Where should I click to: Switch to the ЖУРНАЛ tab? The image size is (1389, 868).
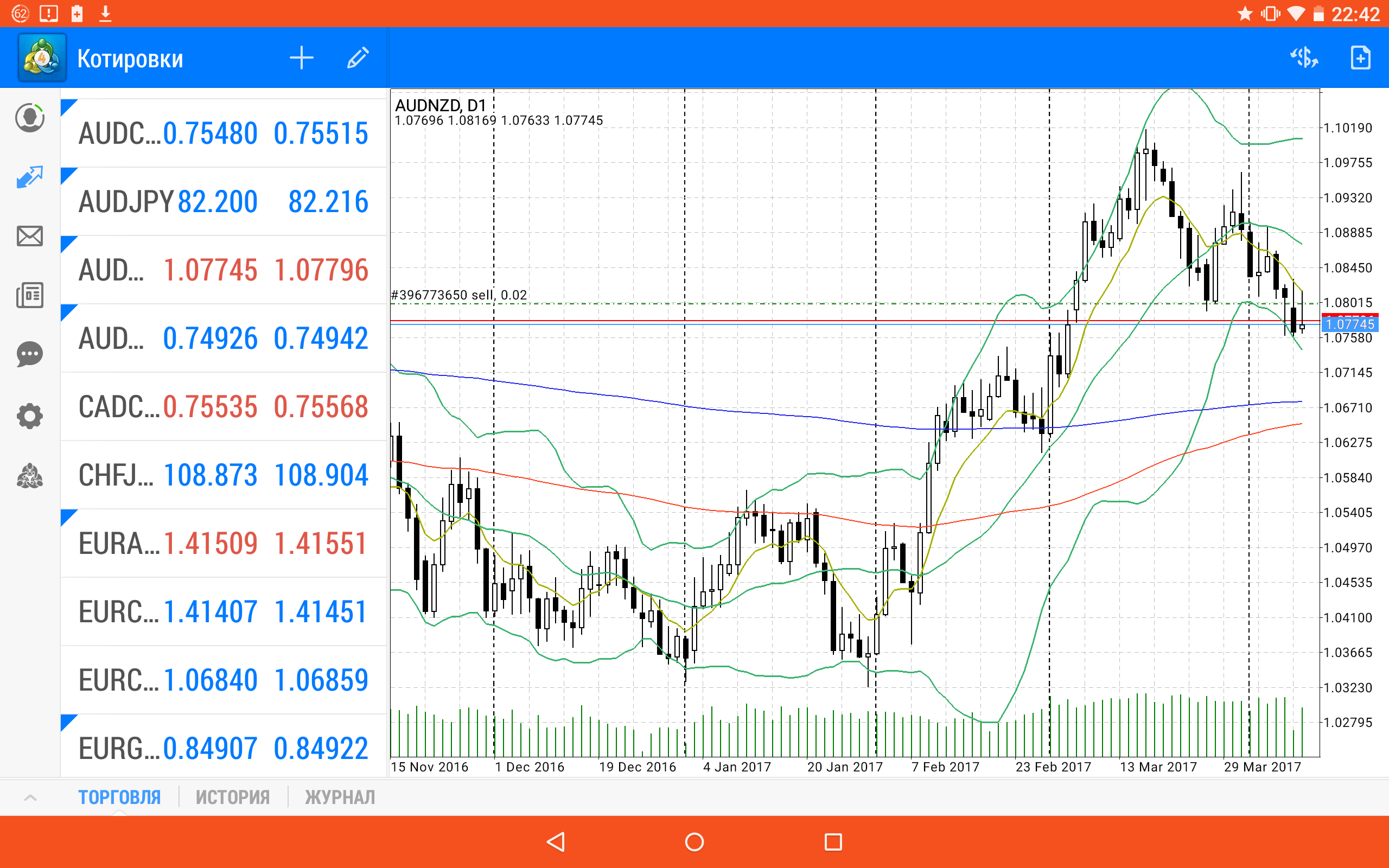tap(340, 797)
